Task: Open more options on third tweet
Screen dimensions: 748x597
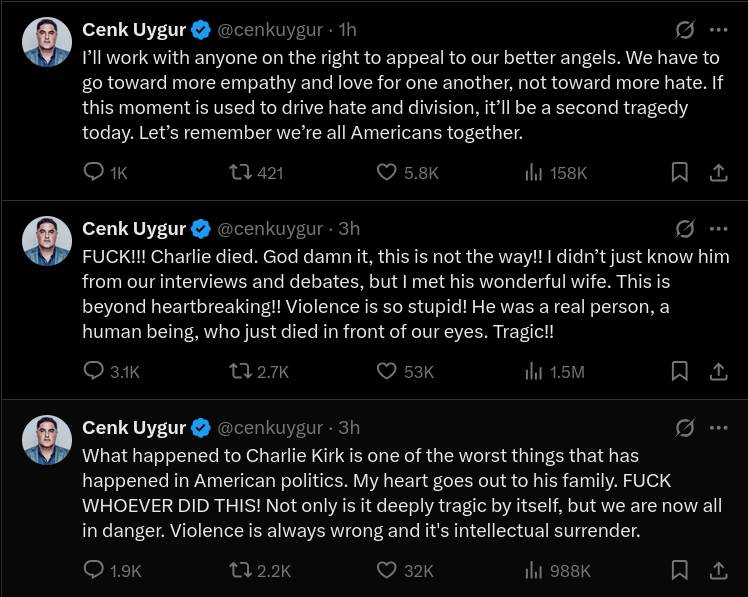Action: point(718,428)
